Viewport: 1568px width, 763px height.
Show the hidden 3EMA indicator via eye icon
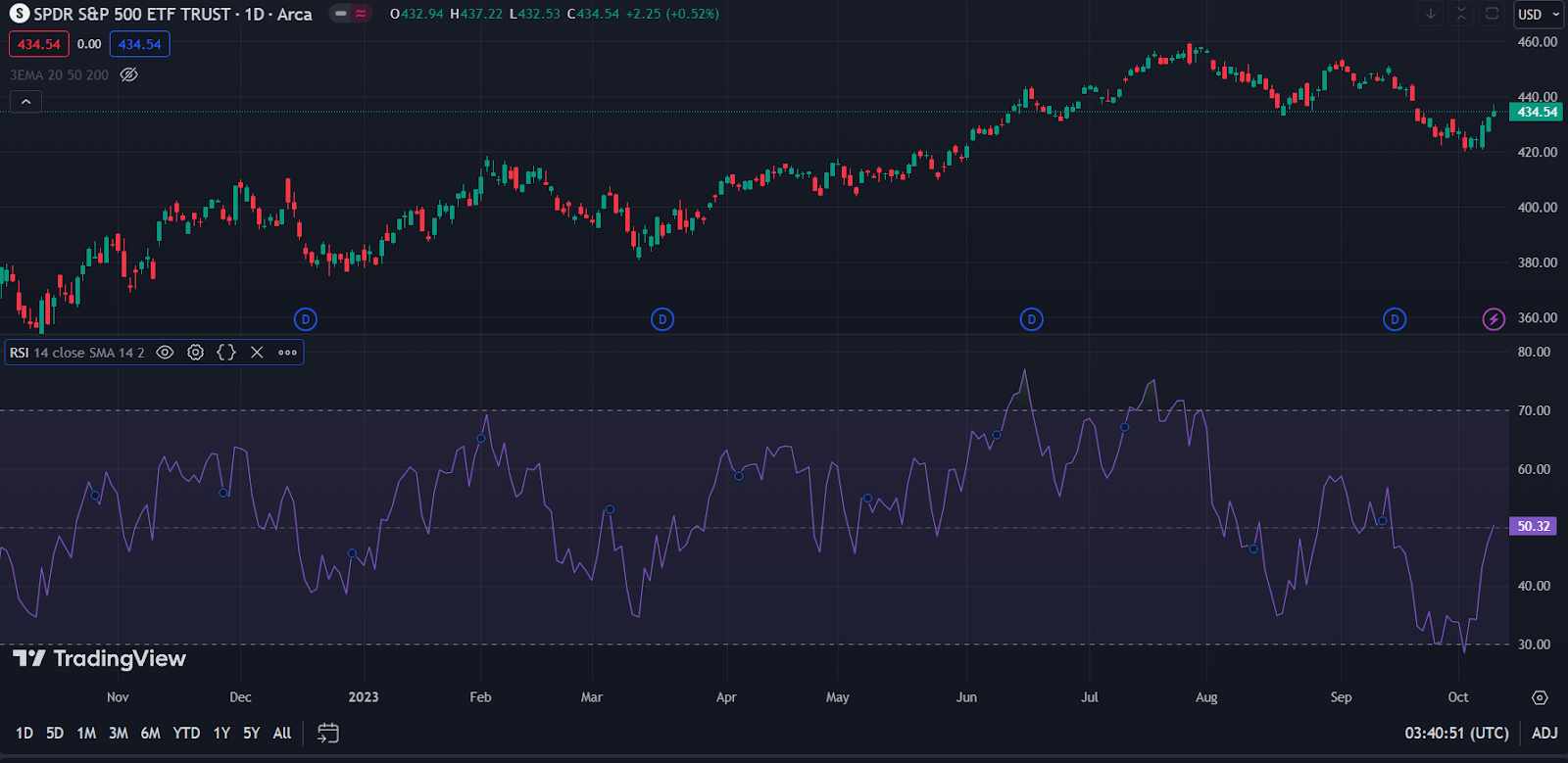tap(128, 75)
